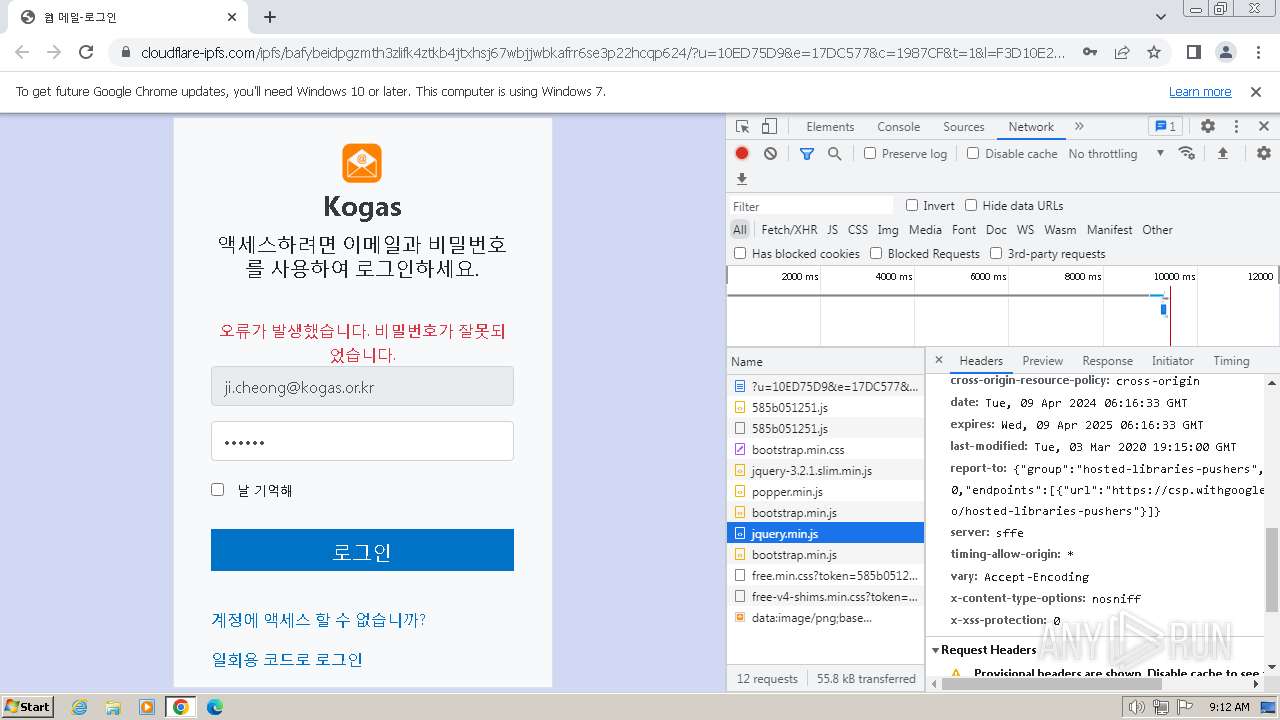
Task: Open DevTools customize three-dot menu
Action: (x=1236, y=127)
